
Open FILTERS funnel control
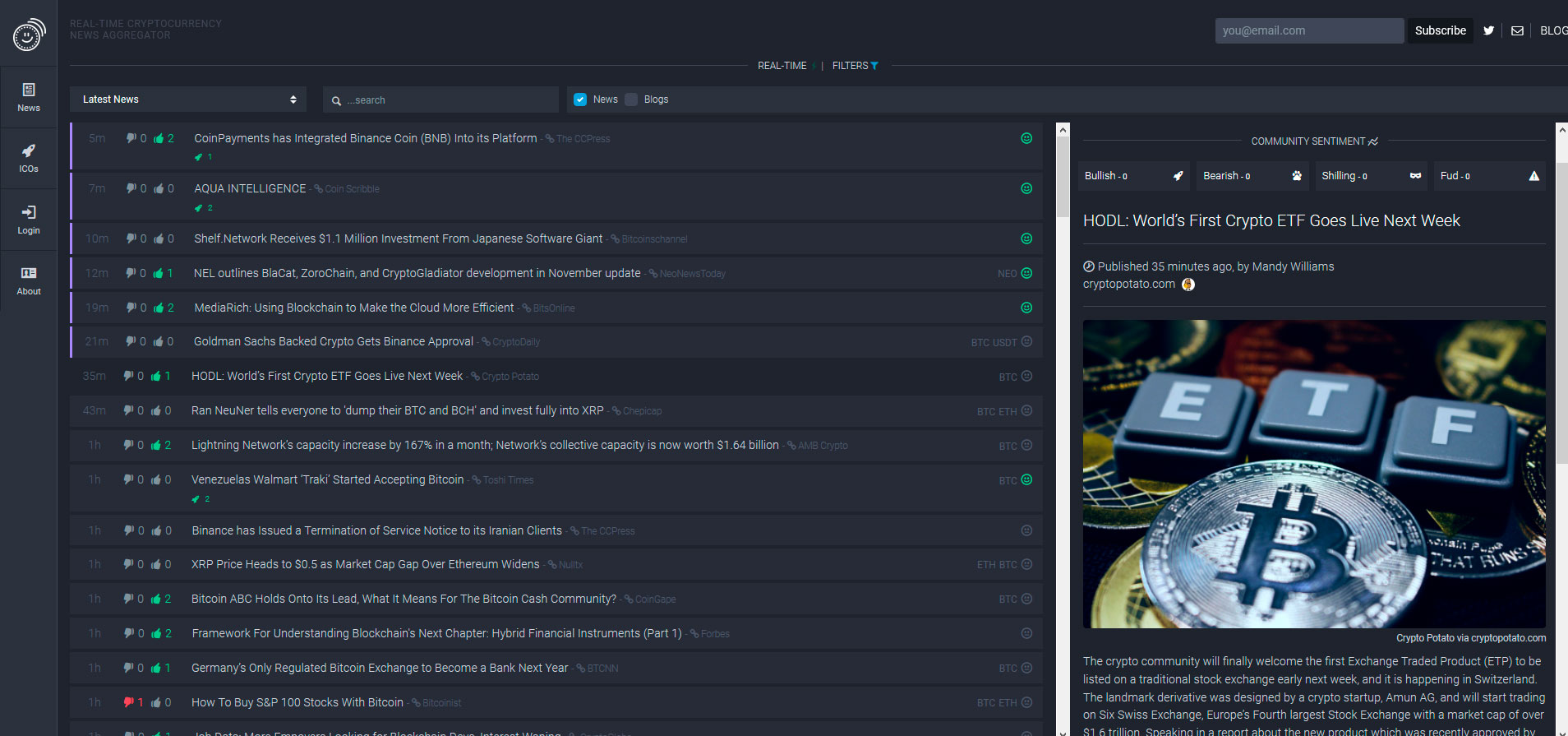[855, 66]
